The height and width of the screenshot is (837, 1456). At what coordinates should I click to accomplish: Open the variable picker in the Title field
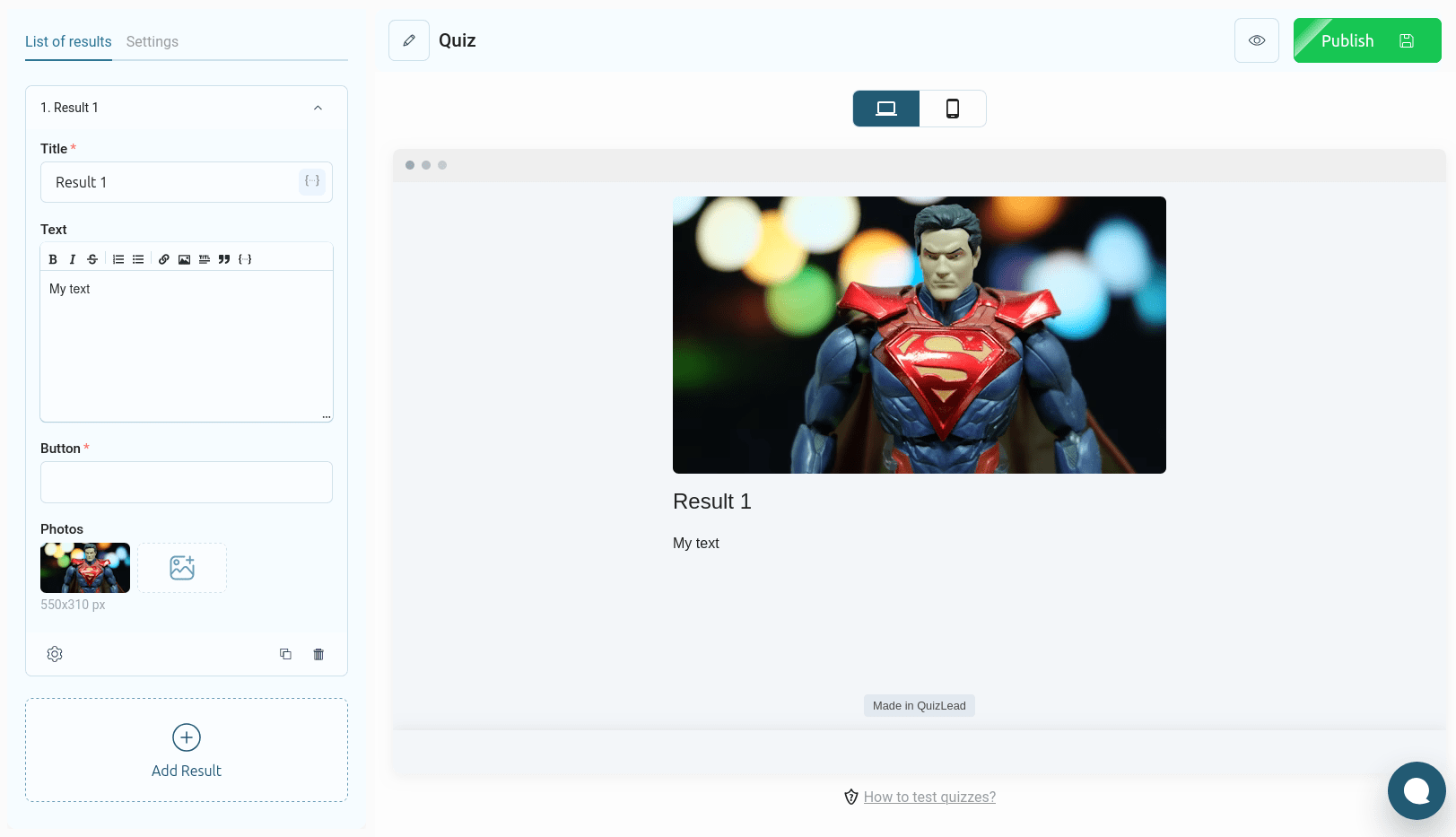pyautogui.click(x=312, y=181)
